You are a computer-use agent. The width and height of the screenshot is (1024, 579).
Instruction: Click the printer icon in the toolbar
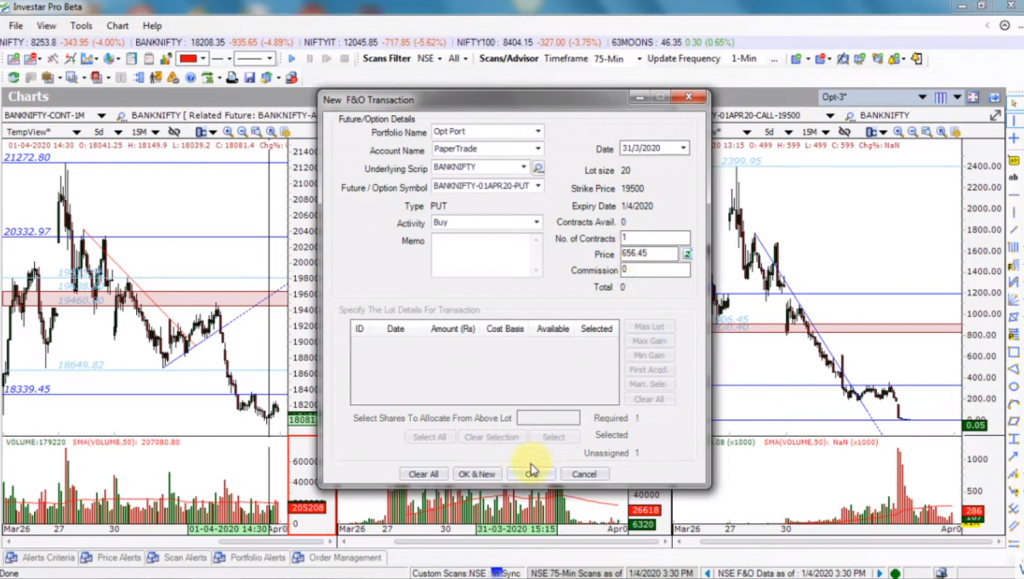232,78
